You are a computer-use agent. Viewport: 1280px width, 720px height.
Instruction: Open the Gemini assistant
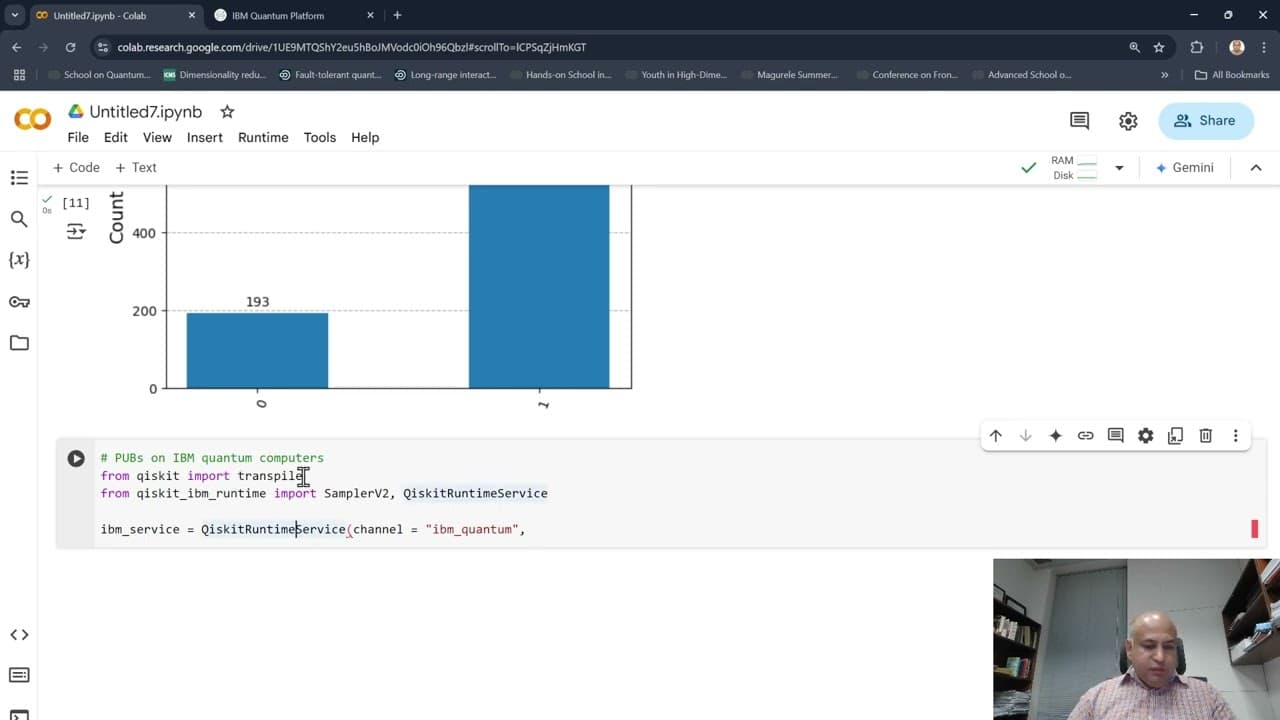pyautogui.click(x=1185, y=167)
